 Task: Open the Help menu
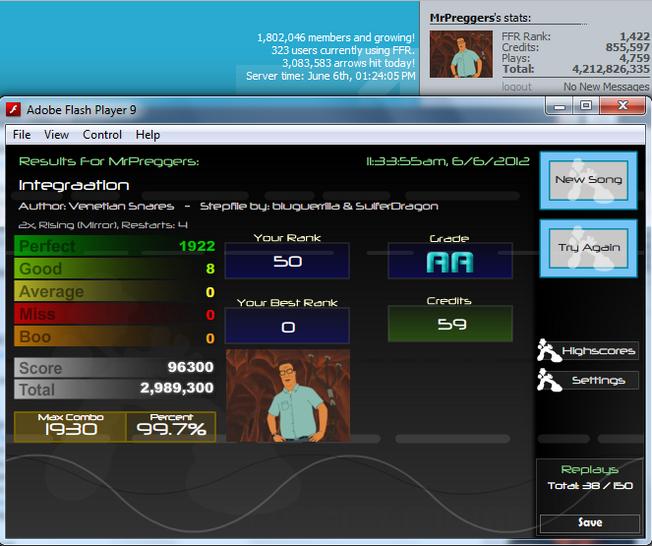pyautogui.click(x=148, y=135)
